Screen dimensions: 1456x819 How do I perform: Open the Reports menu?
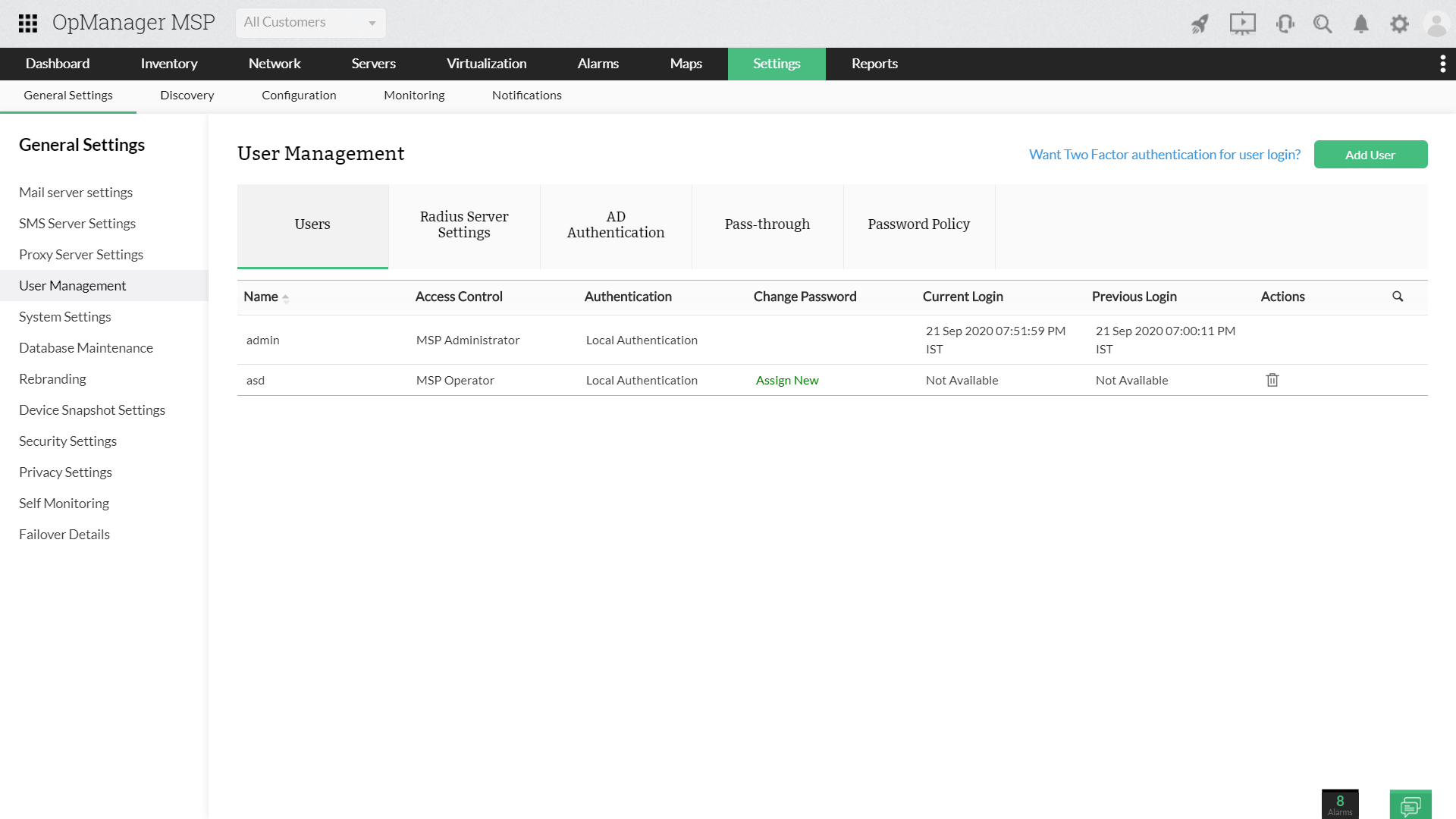click(874, 64)
